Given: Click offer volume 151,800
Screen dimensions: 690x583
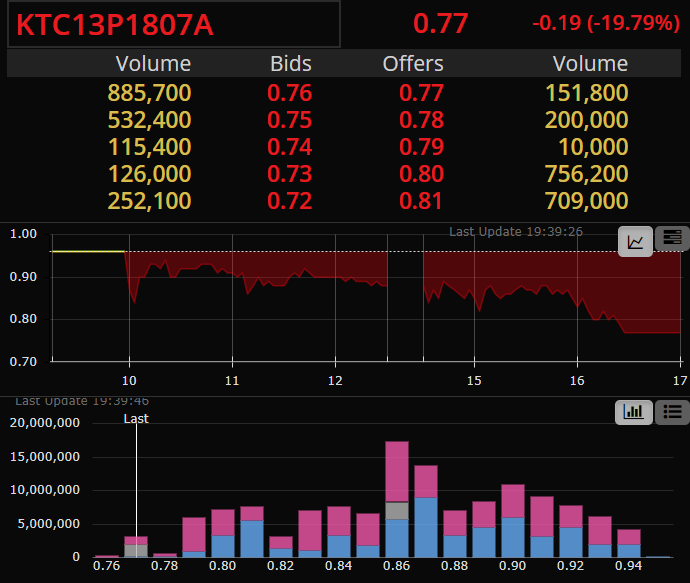Looking at the screenshot, I should [587, 93].
